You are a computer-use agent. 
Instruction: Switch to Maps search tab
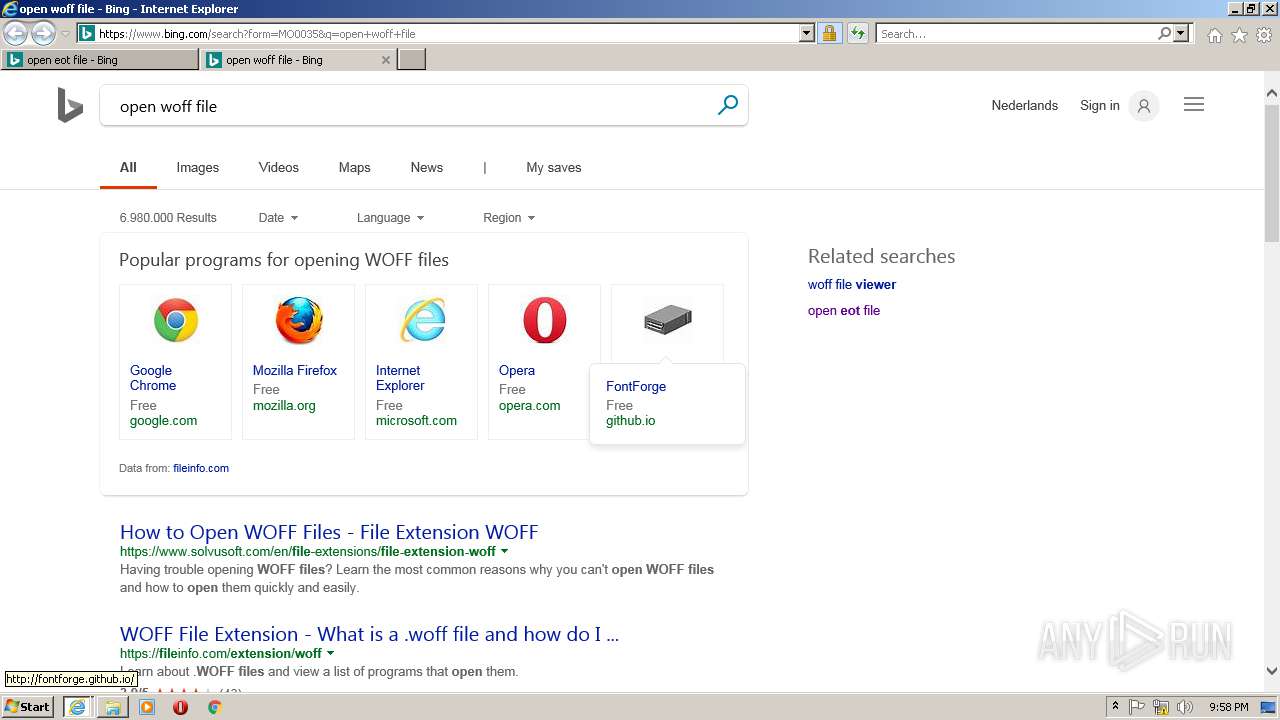354,167
